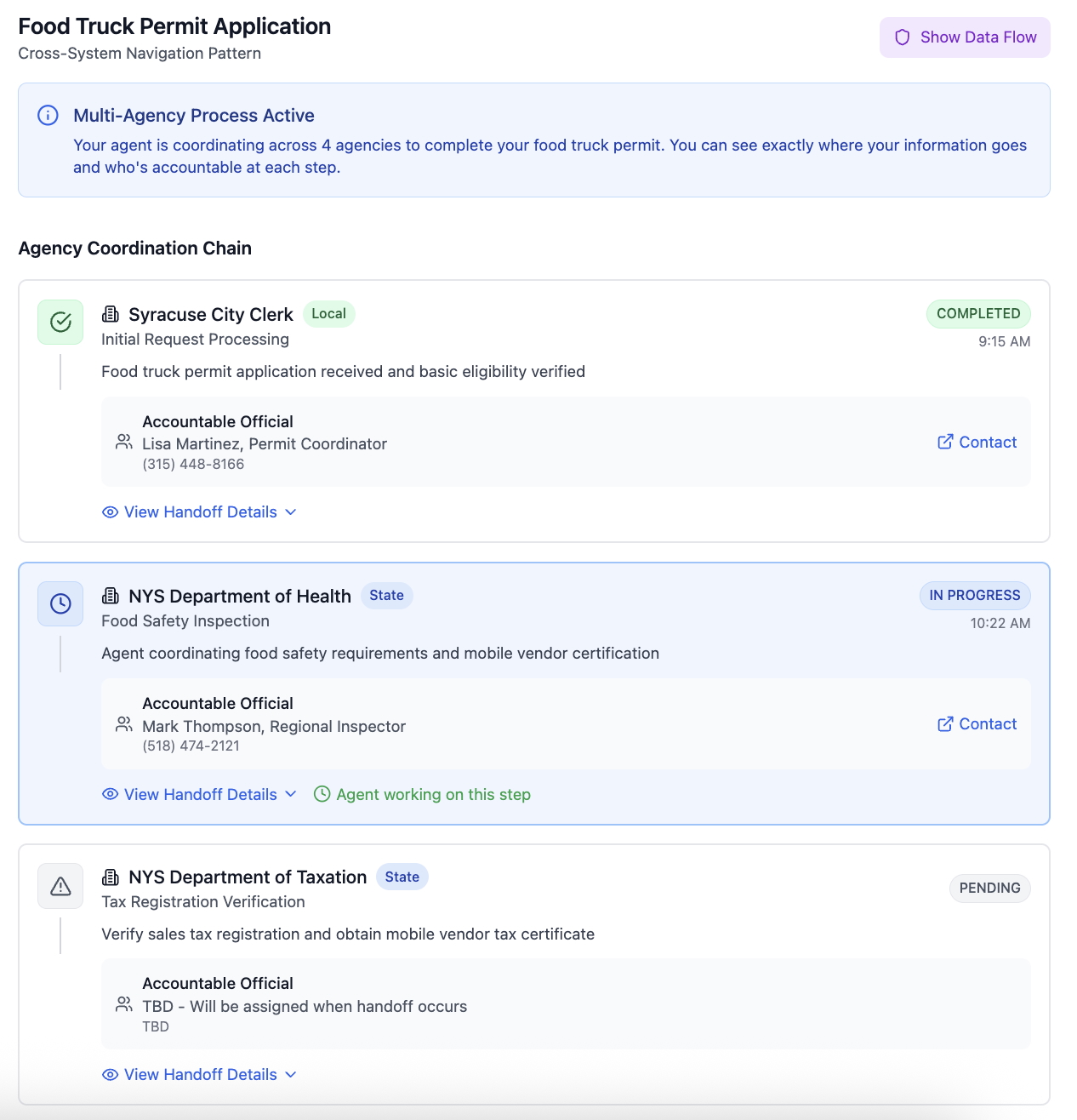Toggle the eye icon on Syracuse City Clerk handoff
The image size is (1077, 1120).
click(x=110, y=511)
